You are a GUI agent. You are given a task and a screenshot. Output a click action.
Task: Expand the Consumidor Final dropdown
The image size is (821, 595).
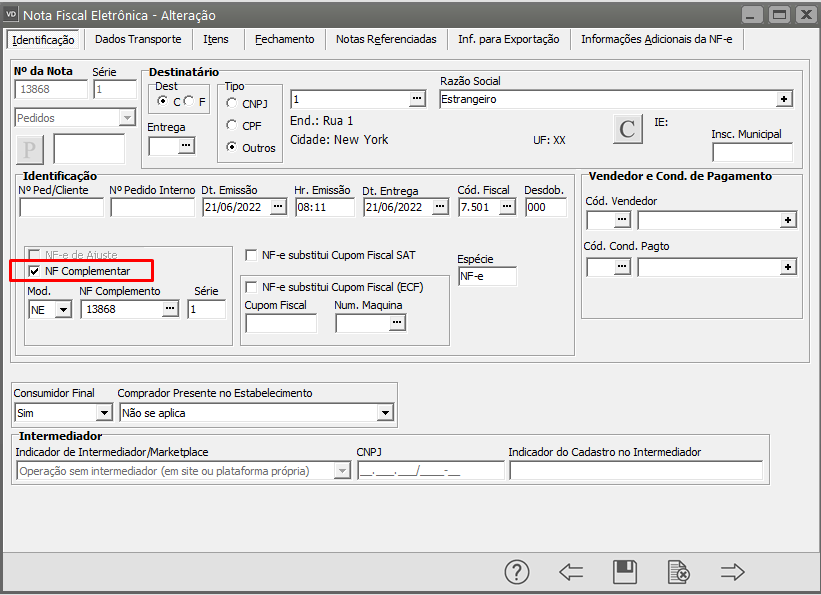(x=104, y=412)
